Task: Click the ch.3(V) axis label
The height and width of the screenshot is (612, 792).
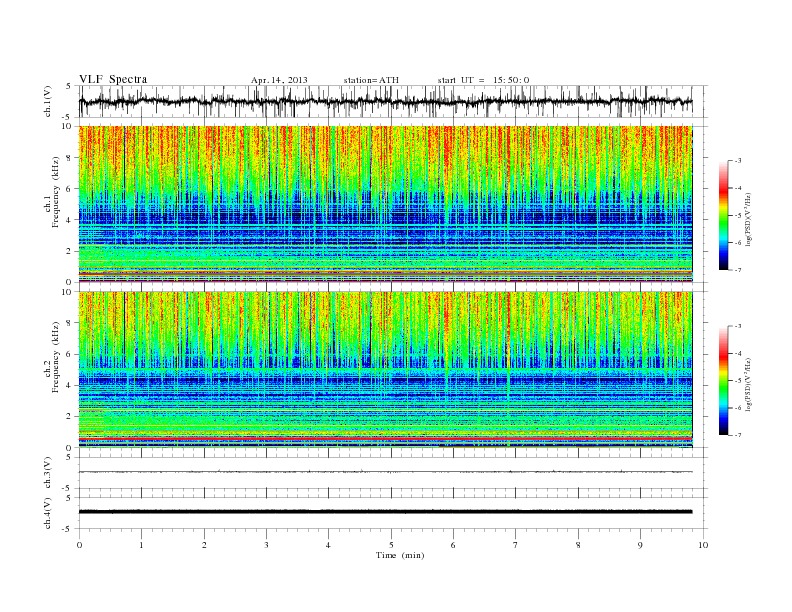Action: [x=48, y=472]
